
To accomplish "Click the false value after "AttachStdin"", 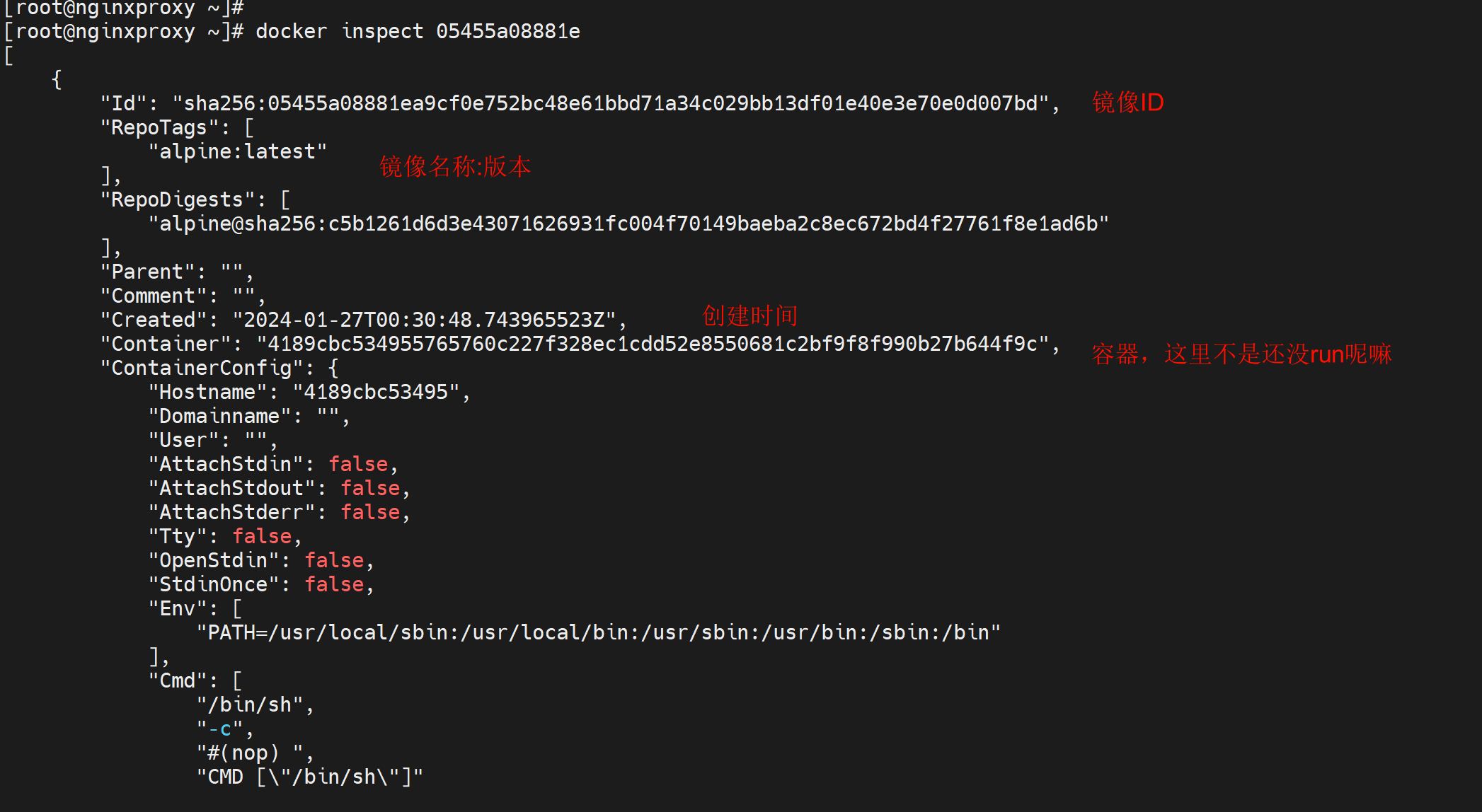I will [x=358, y=465].
